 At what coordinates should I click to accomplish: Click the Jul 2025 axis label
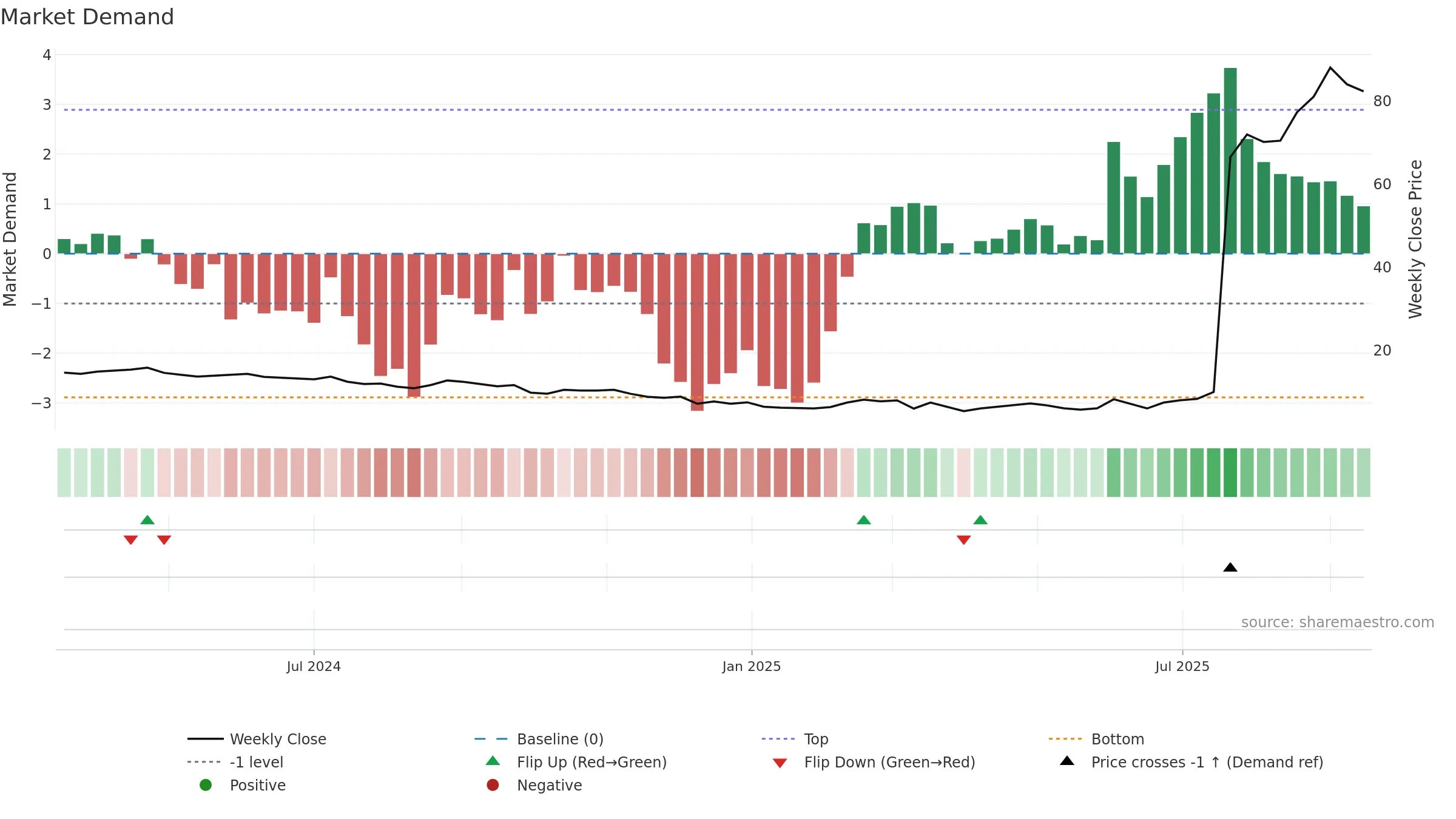coord(1182,667)
